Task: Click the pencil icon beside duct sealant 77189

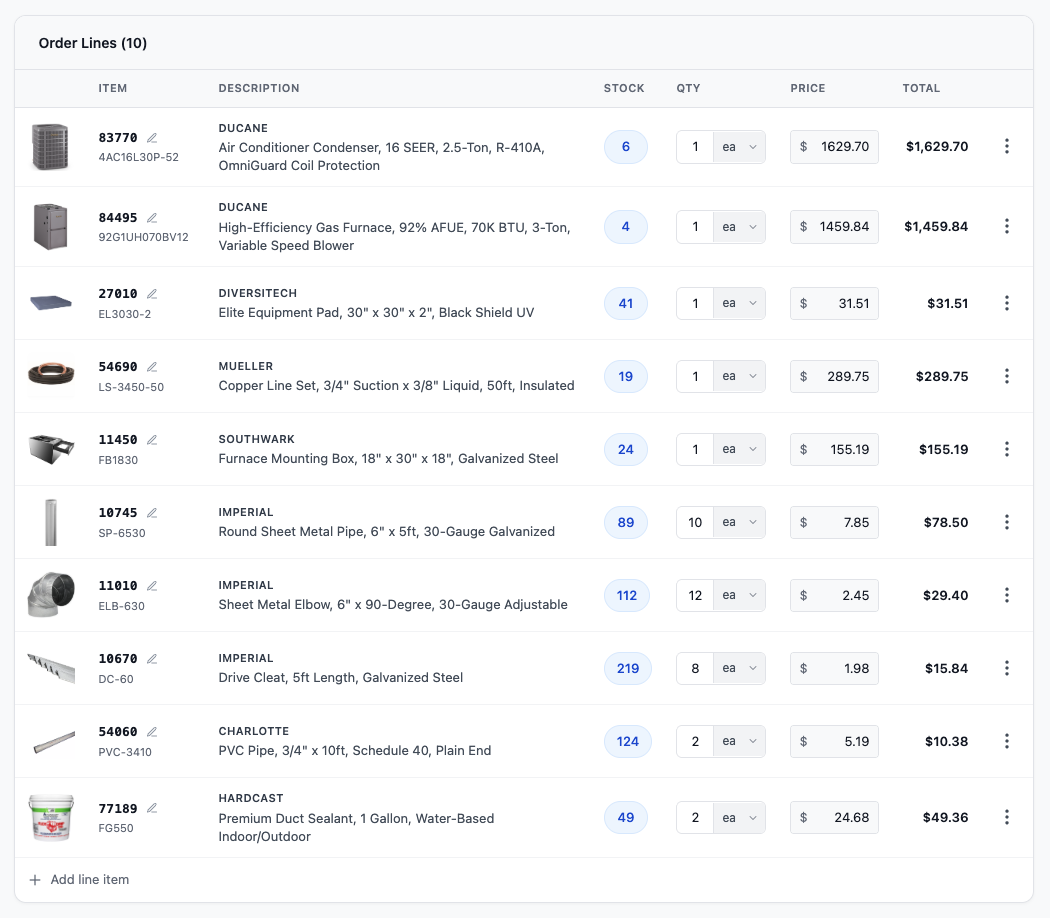Action: [x=151, y=808]
